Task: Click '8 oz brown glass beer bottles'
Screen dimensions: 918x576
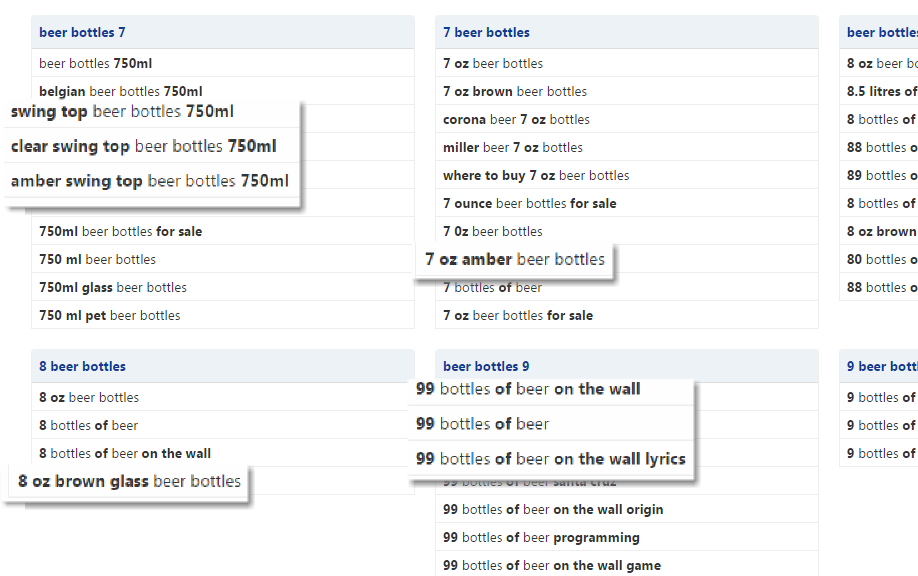Action: tap(129, 481)
